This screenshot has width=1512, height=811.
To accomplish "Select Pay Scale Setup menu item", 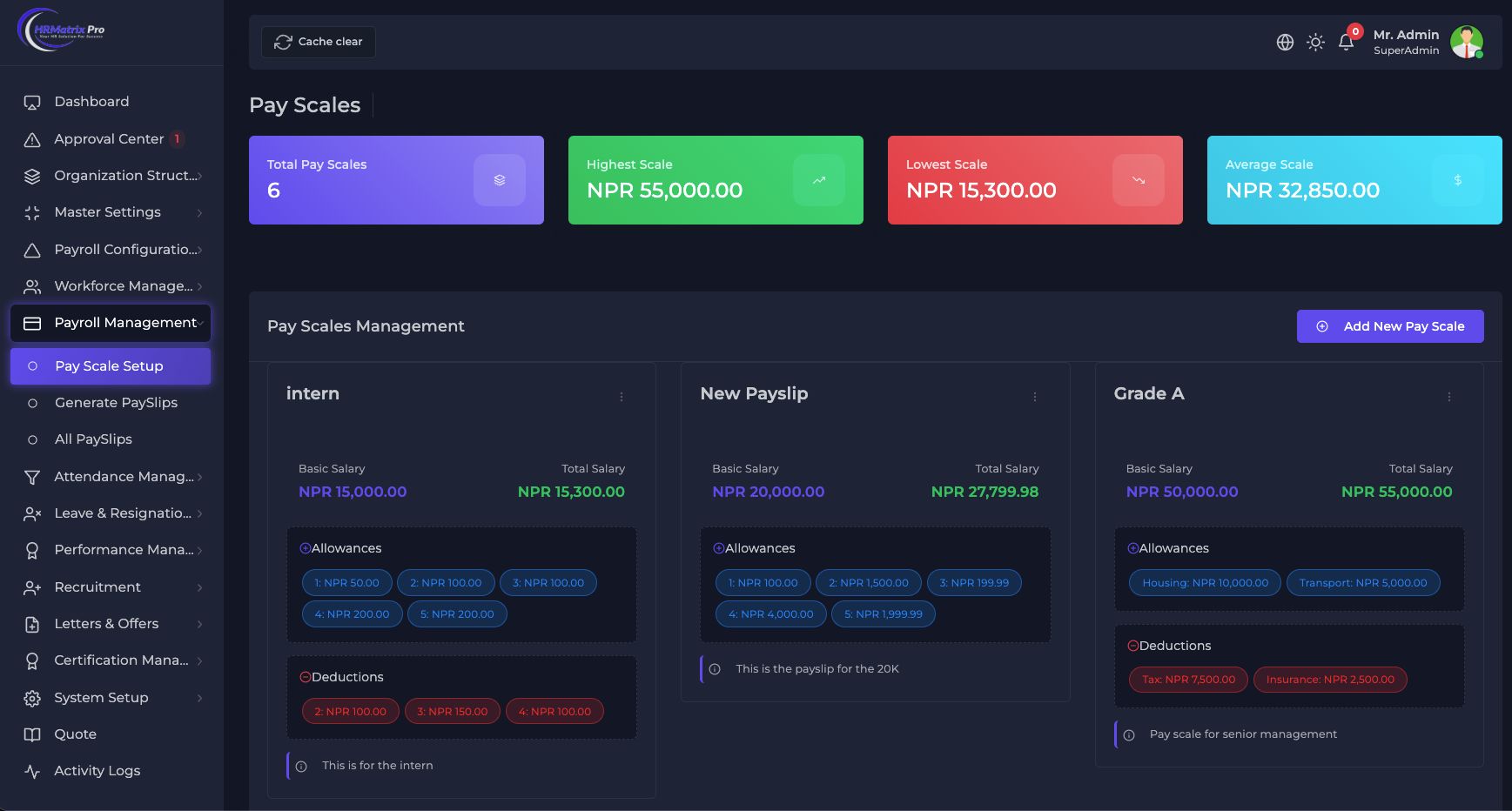I will [x=111, y=366].
